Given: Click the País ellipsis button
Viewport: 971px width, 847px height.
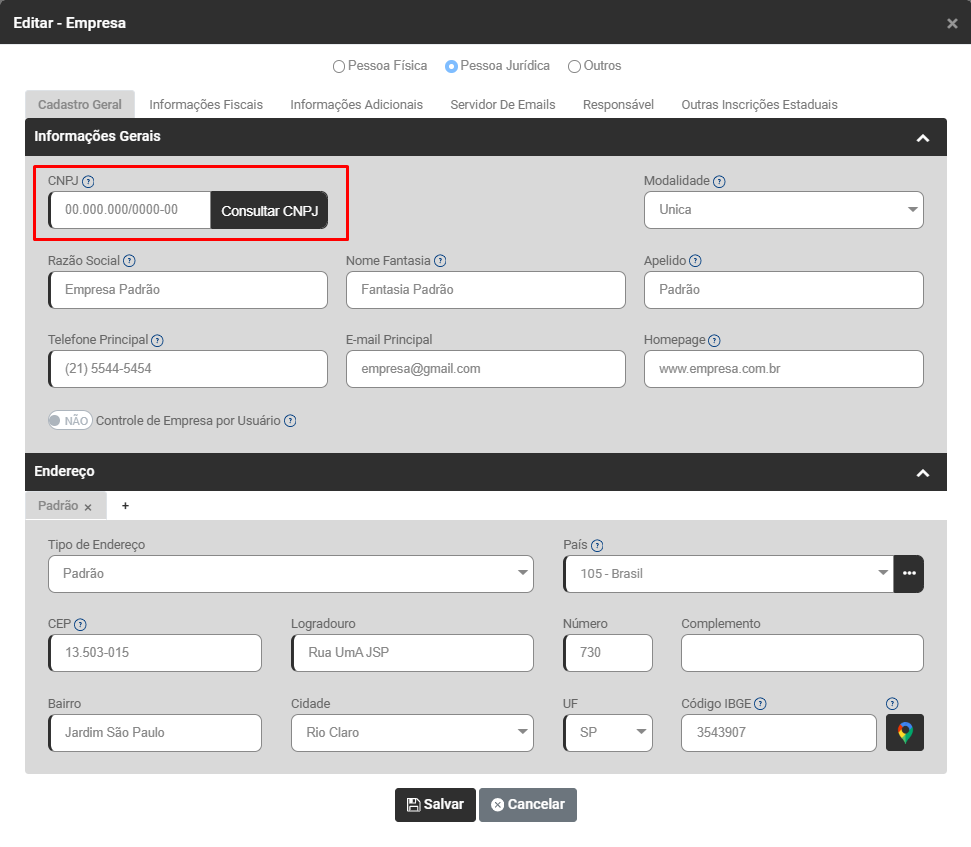Looking at the screenshot, I should pos(908,574).
